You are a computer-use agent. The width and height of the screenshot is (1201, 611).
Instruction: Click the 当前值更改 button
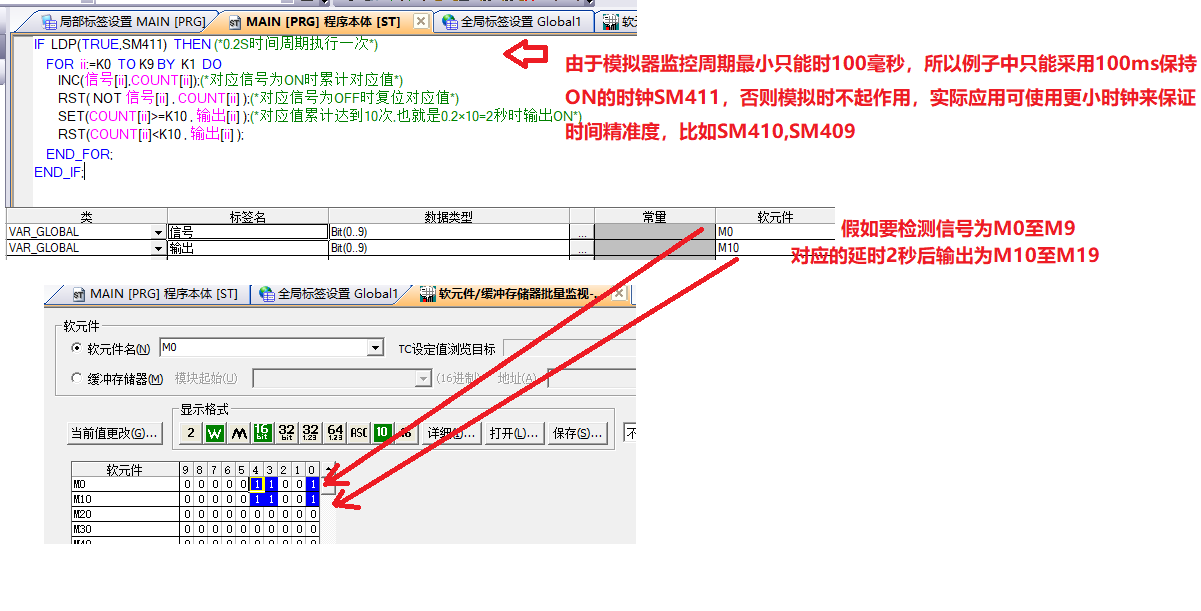pos(114,433)
